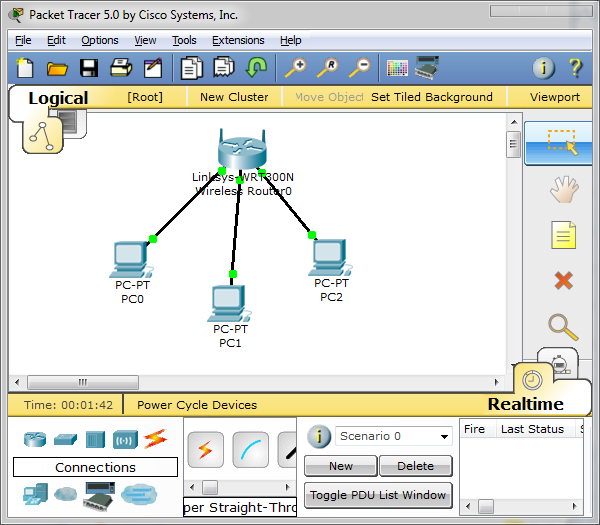The height and width of the screenshot is (525, 600).
Task: Open the Tools menu
Action: [184, 40]
